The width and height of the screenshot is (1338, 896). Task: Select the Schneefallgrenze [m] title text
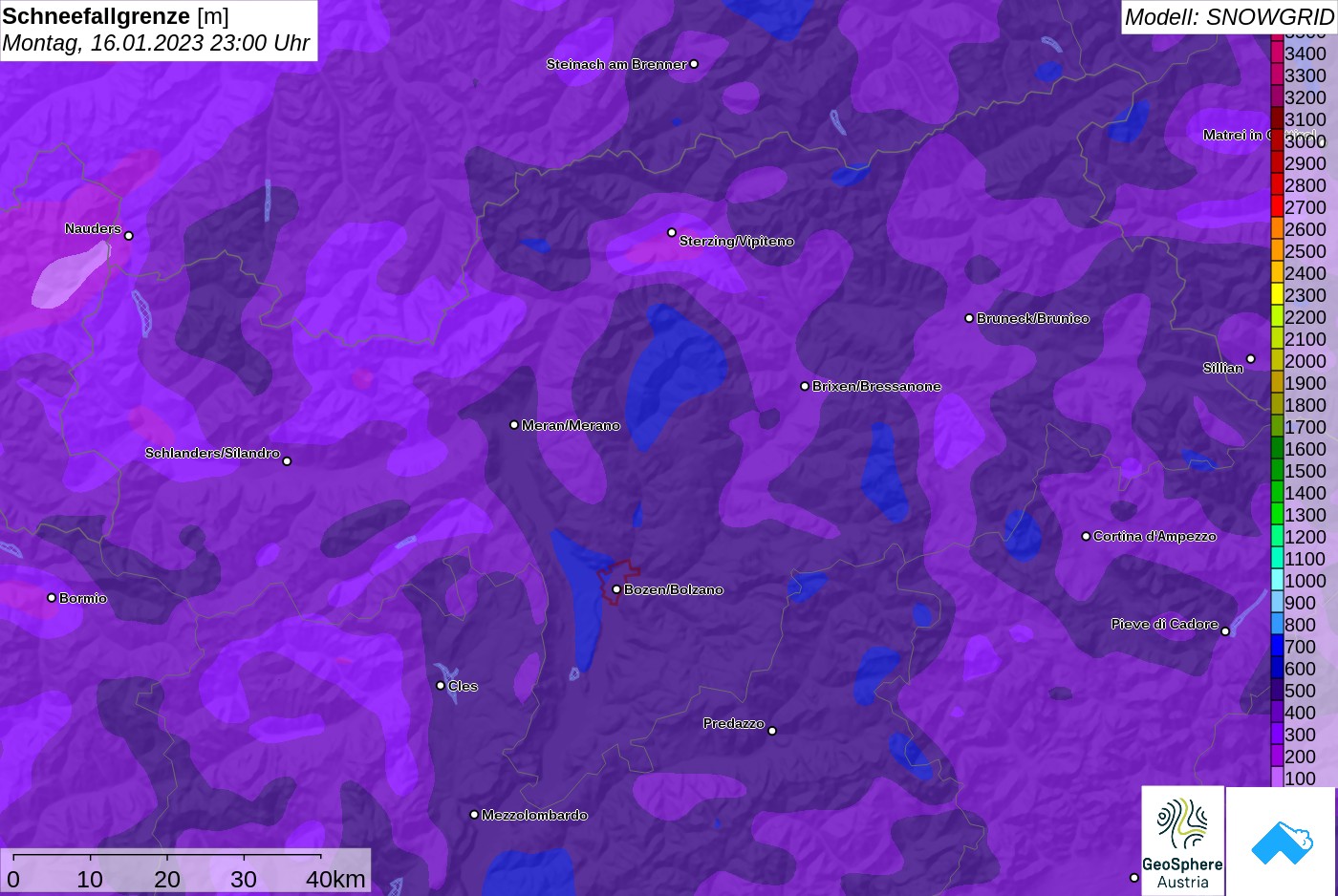116,16
